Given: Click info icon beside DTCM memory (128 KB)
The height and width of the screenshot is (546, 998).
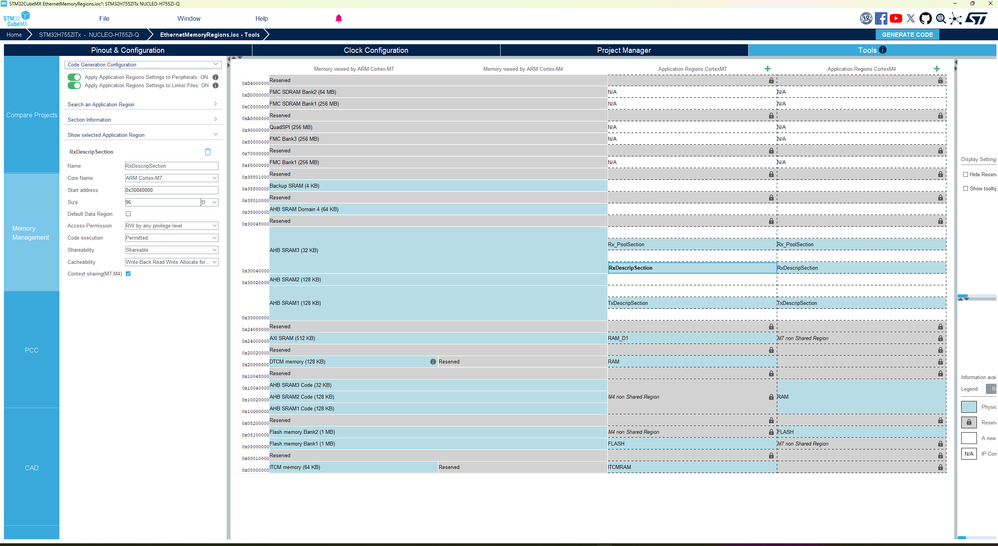Looking at the screenshot, I should [433, 361].
